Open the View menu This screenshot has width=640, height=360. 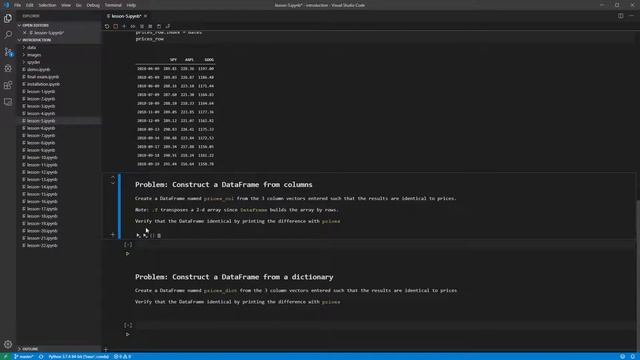point(66,5)
